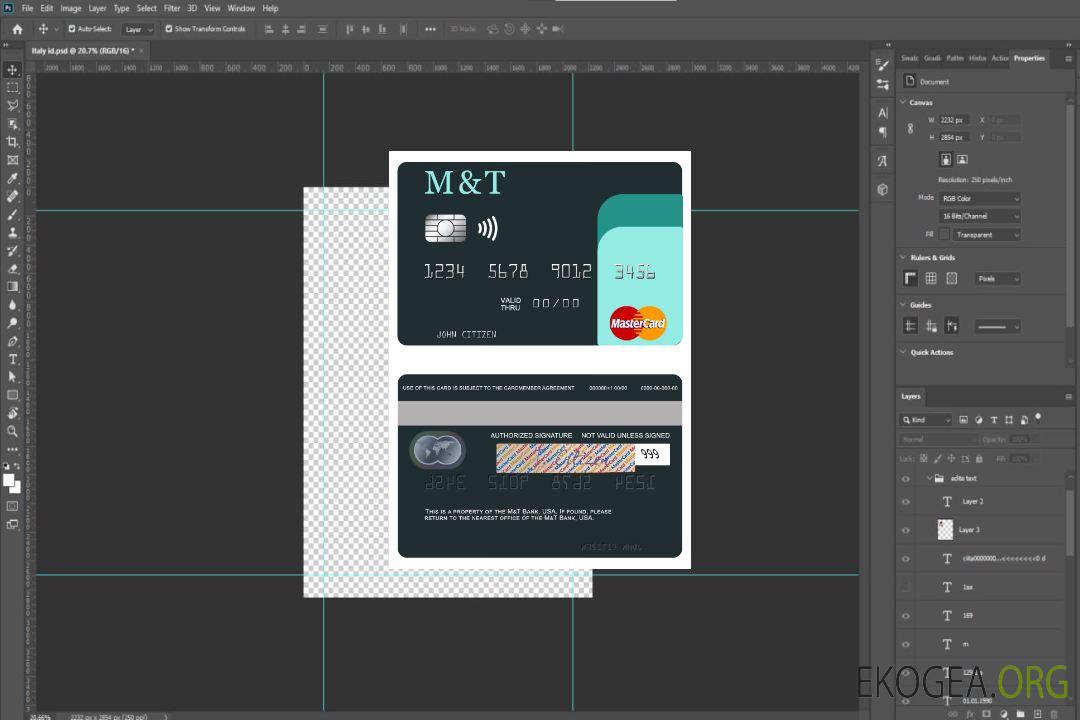
Task: Toggle the layer filter on/off switch
Action: tap(1038, 418)
